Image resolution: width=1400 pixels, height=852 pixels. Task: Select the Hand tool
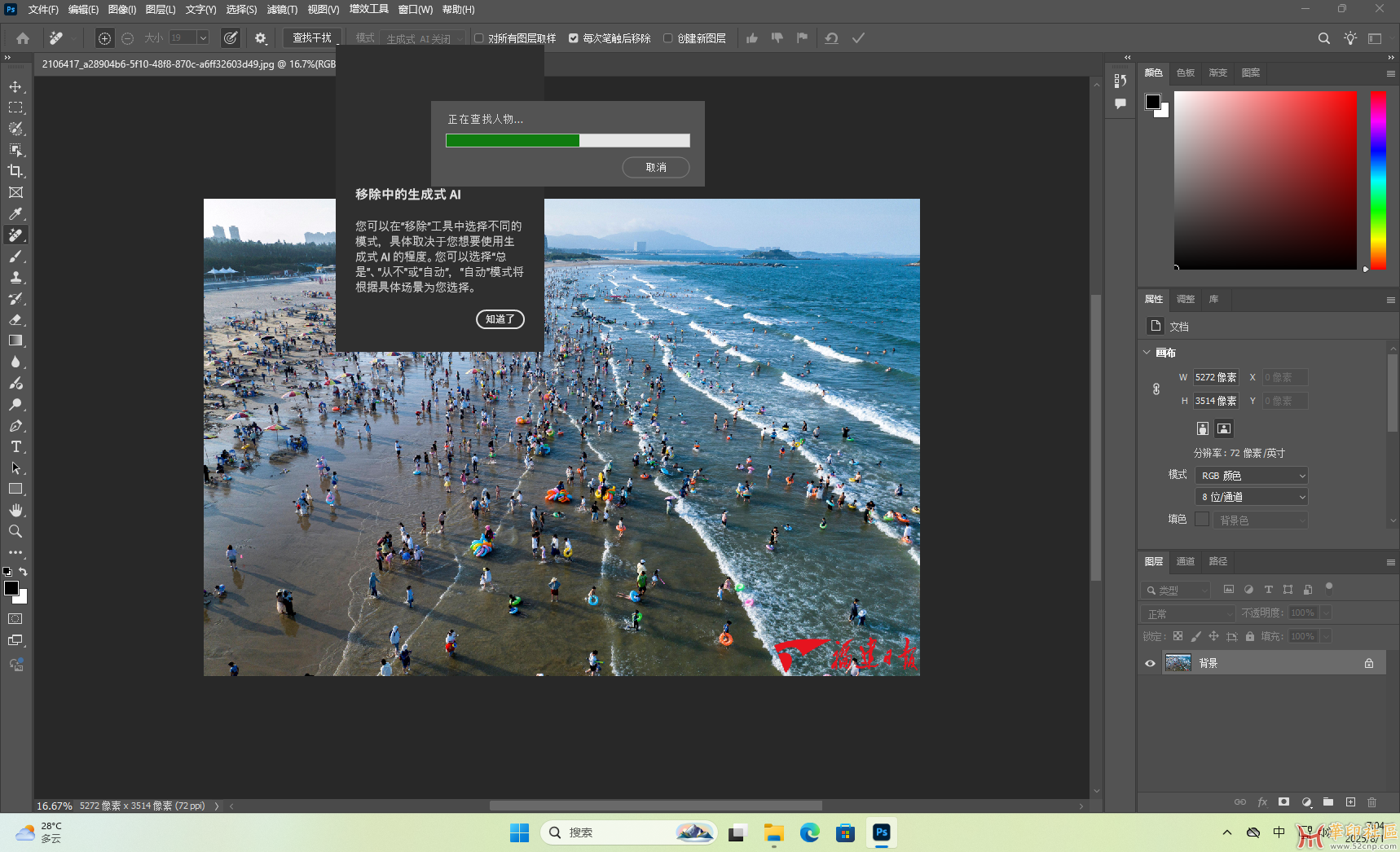15,510
